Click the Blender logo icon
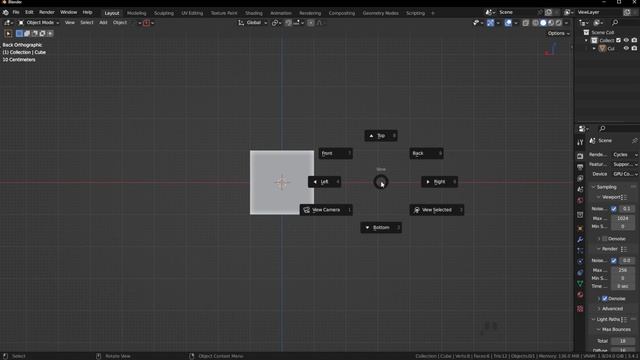 (x=5, y=12)
